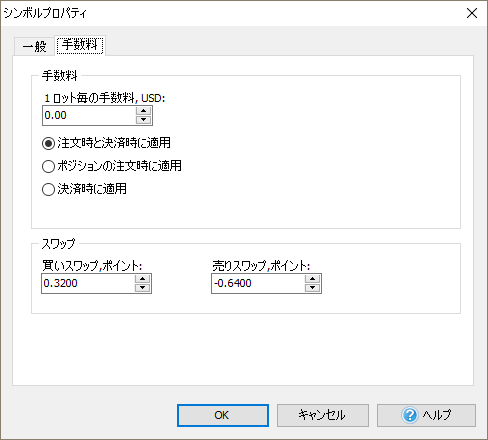Click the question mark help icon
Viewport: 488px width, 440px height.
(410, 415)
